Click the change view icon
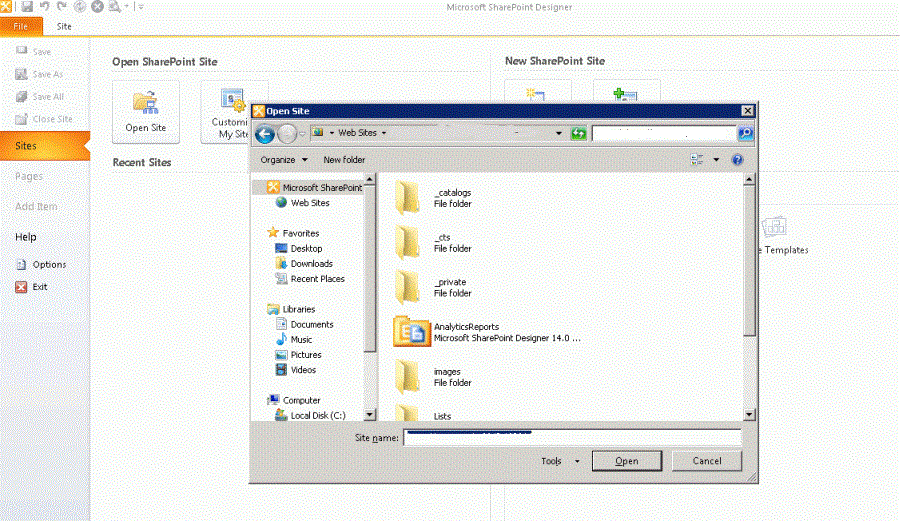This screenshot has width=900, height=521. tap(697, 160)
